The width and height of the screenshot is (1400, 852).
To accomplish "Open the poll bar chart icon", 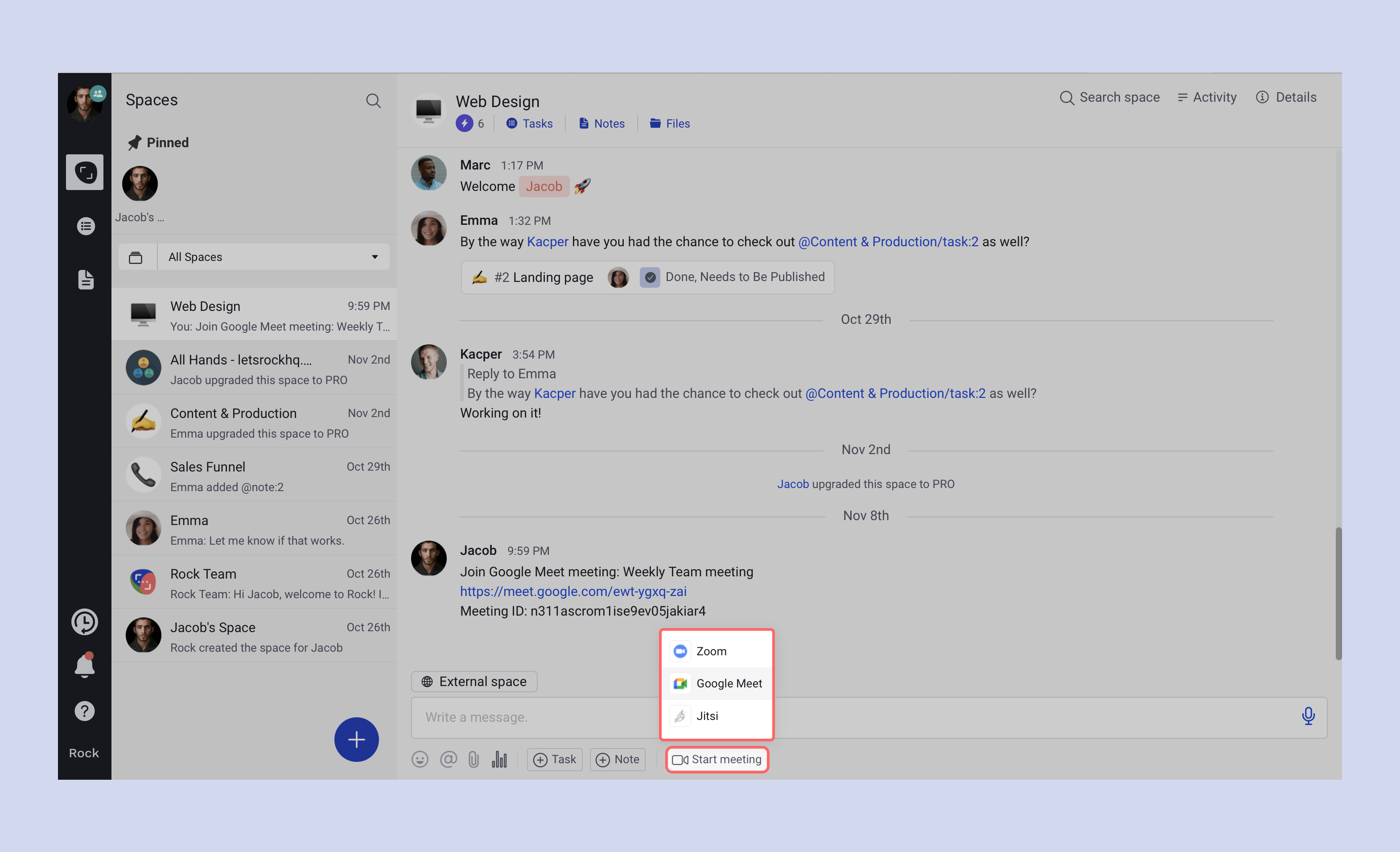I will 499,759.
